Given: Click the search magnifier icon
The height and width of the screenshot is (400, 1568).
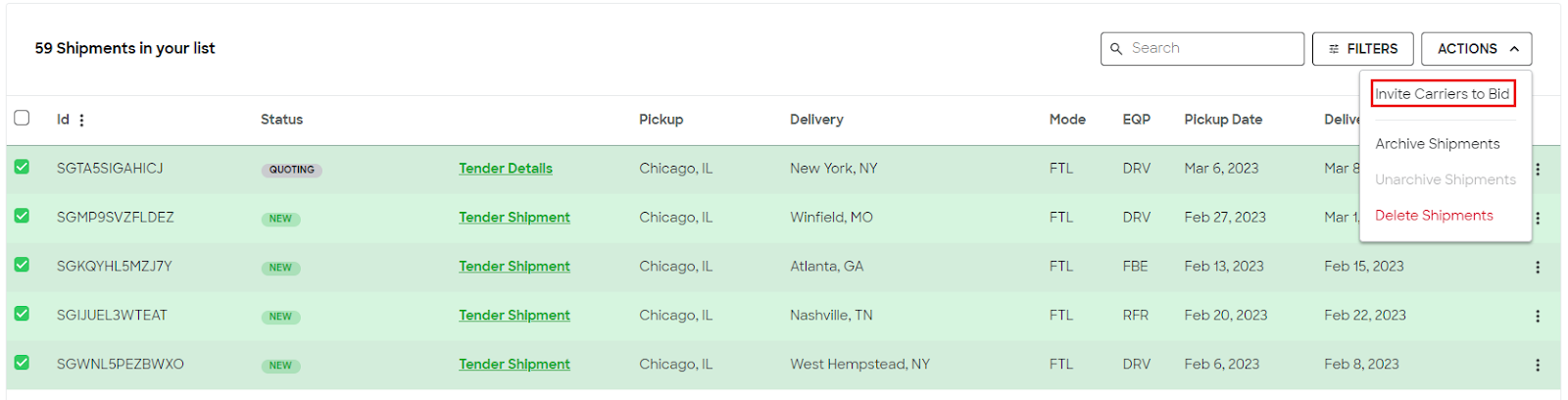Looking at the screenshot, I should coord(1116,49).
